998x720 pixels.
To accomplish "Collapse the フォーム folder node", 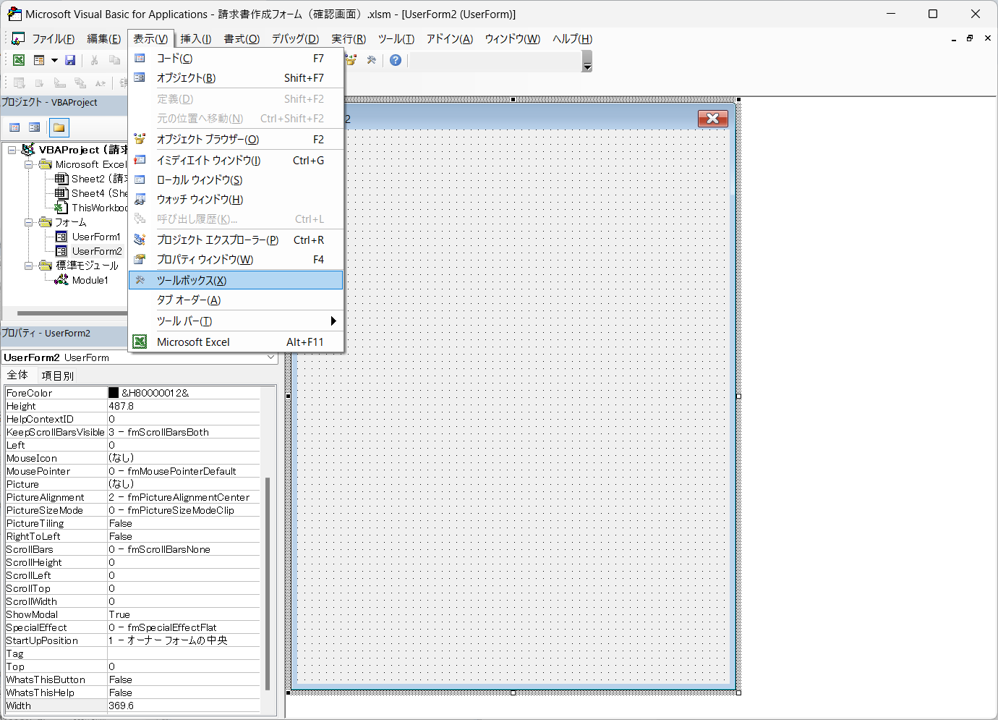I will coord(30,222).
